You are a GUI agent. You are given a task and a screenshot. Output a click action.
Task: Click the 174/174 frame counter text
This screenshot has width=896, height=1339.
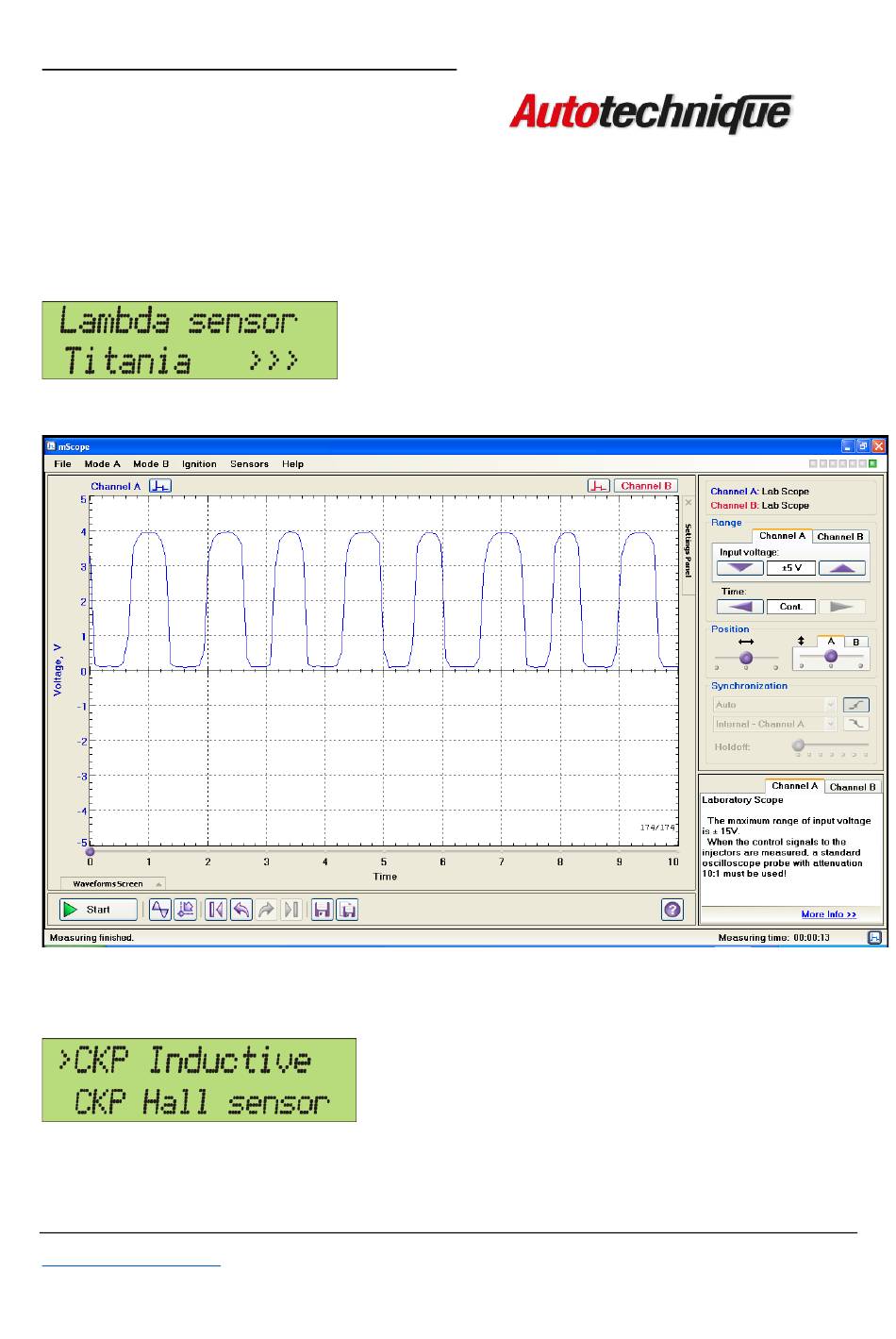[x=657, y=828]
